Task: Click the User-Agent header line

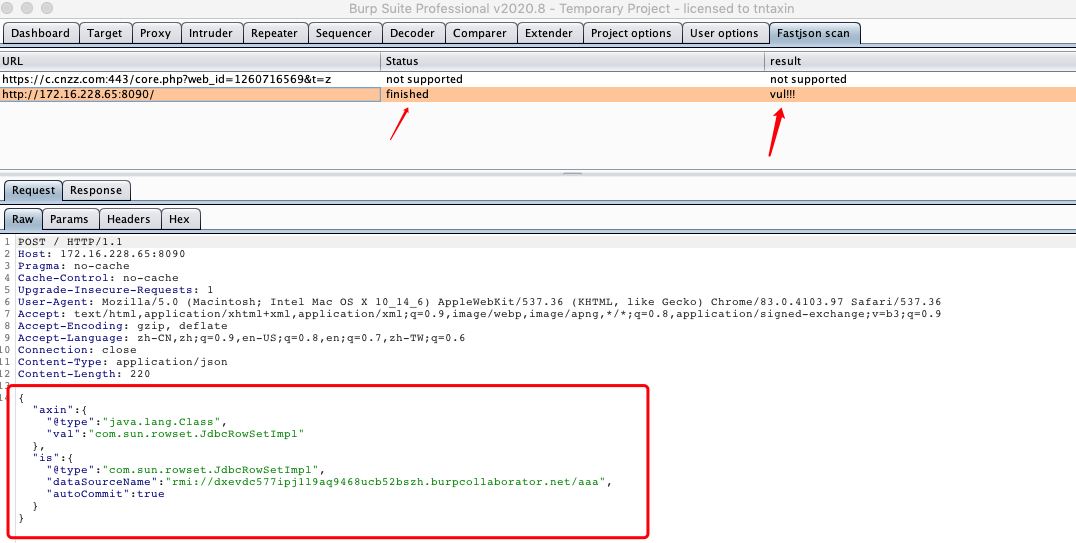Action: [480, 302]
